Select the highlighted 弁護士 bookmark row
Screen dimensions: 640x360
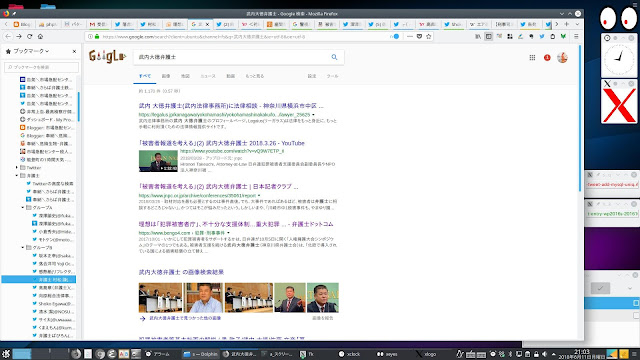pyautogui.click(x=39, y=280)
